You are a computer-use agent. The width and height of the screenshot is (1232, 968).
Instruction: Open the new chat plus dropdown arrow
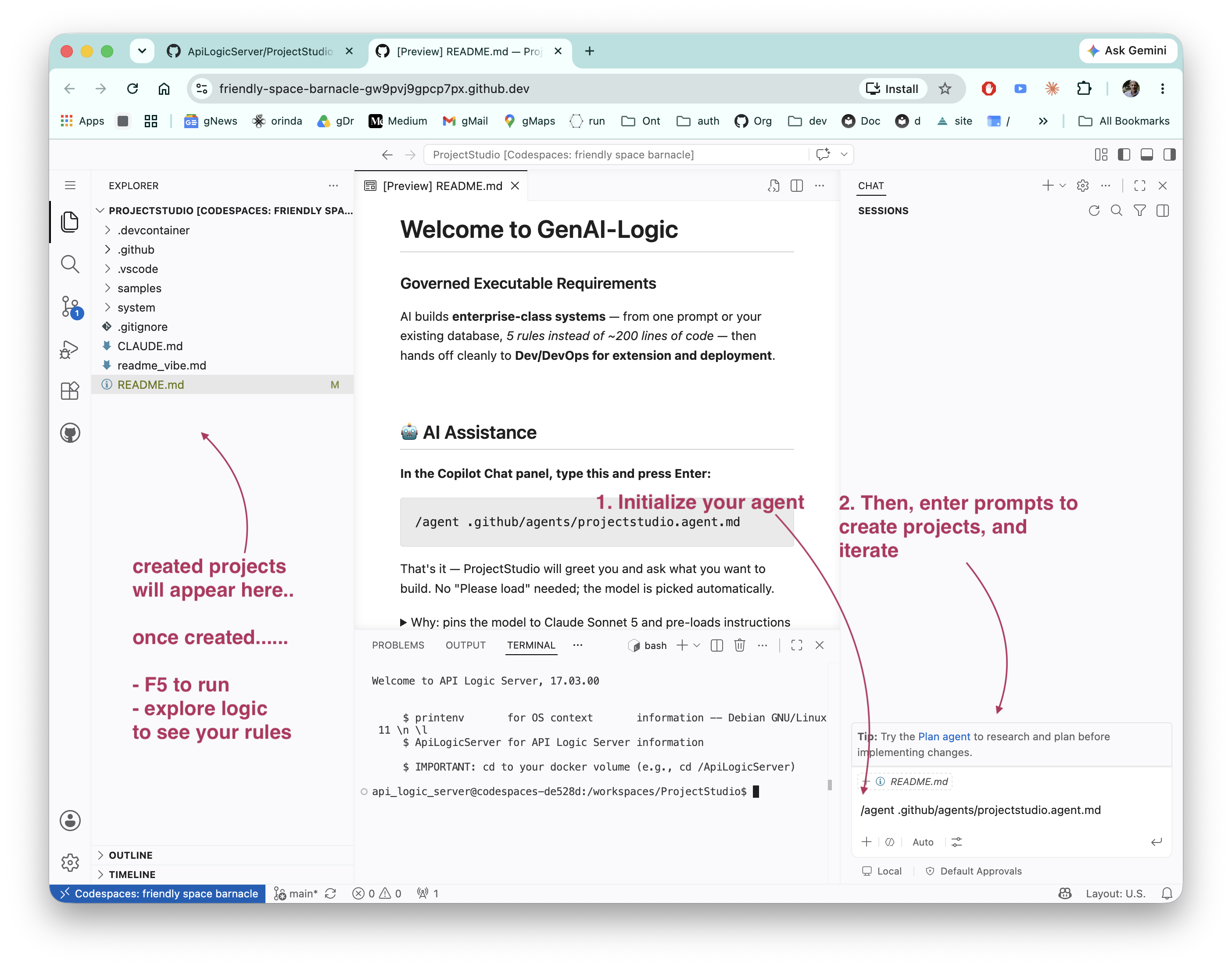pos(1063,186)
